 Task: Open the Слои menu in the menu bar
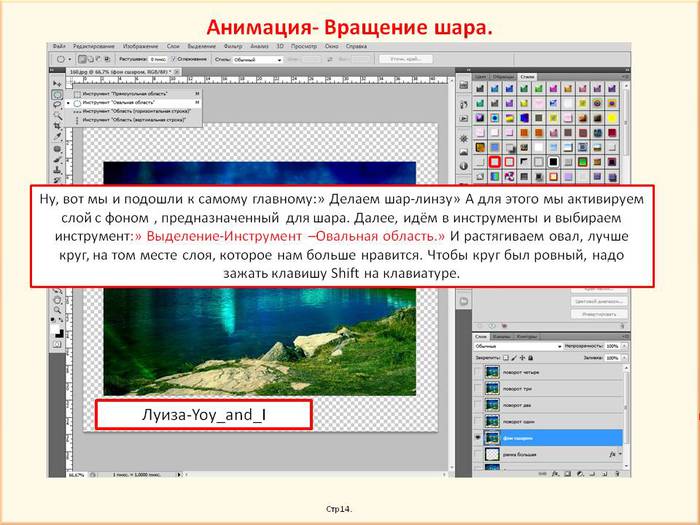click(173, 46)
